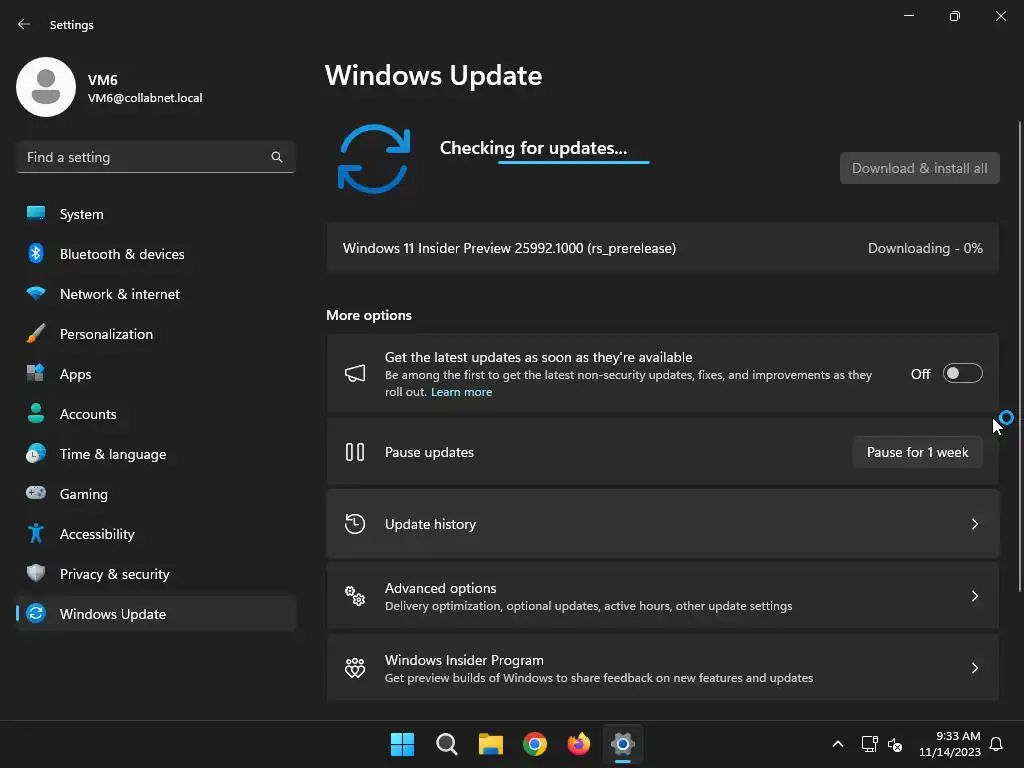Open Privacy & security settings
This screenshot has width=1024, height=768.
click(x=156, y=573)
